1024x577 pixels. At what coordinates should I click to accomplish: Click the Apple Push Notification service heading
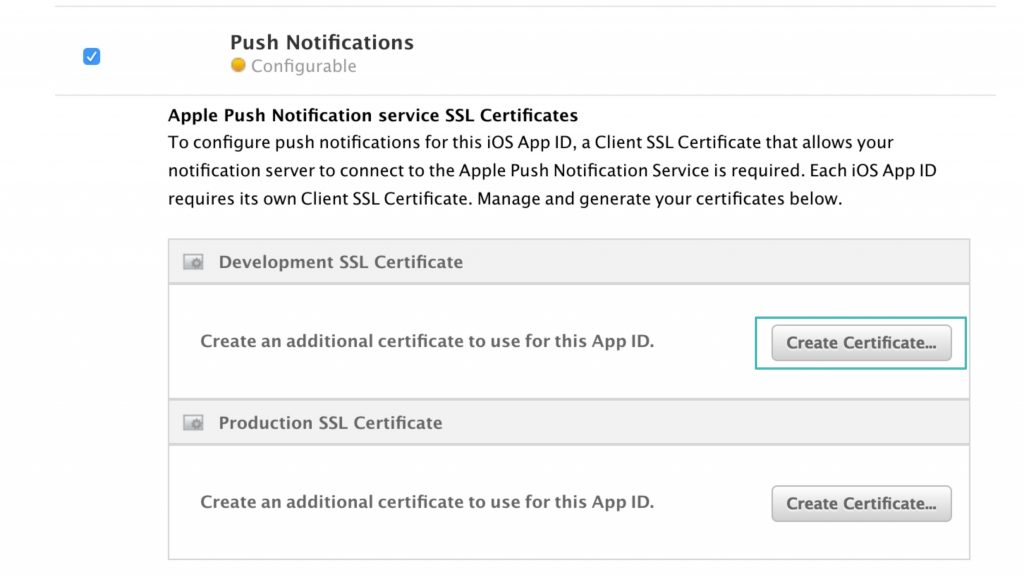pyautogui.click(x=372, y=115)
